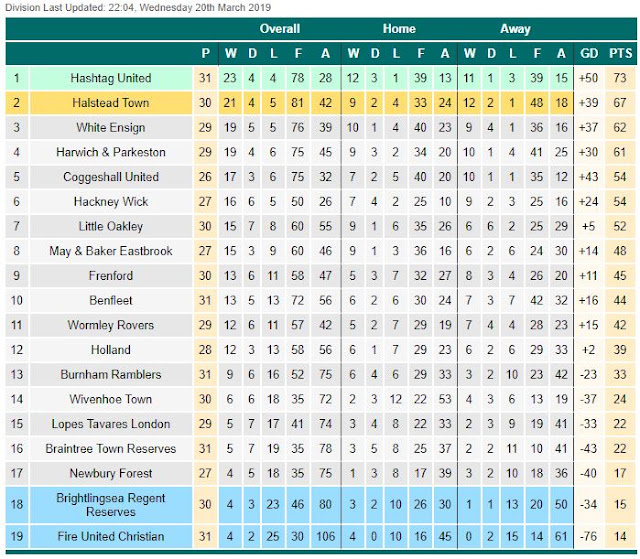This screenshot has width=640, height=559.
Task: Select Wivenhoe Town team name
Action: click(x=111, y=399)
